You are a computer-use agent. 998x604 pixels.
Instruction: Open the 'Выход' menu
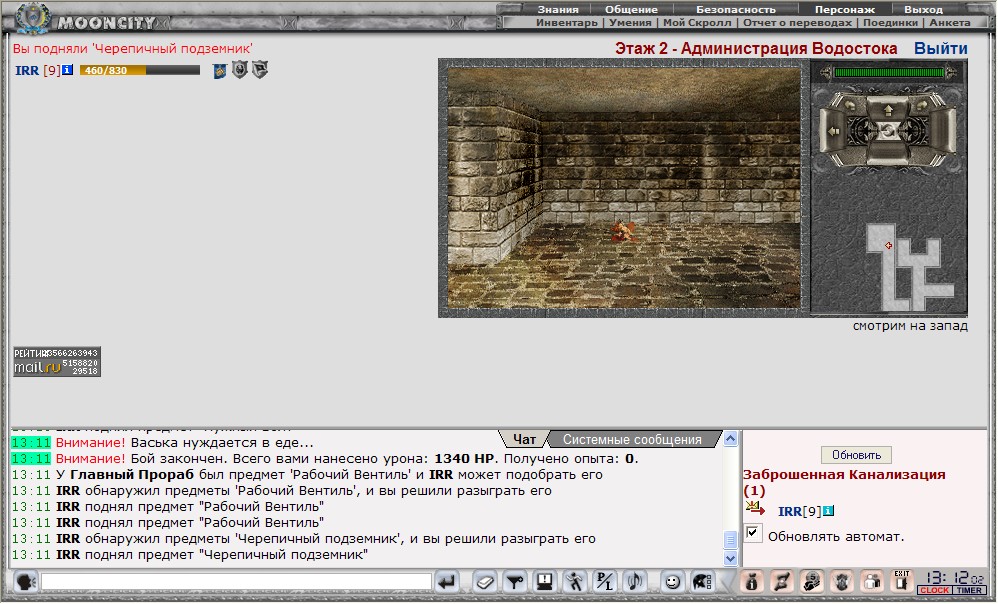tap(924, 10)
